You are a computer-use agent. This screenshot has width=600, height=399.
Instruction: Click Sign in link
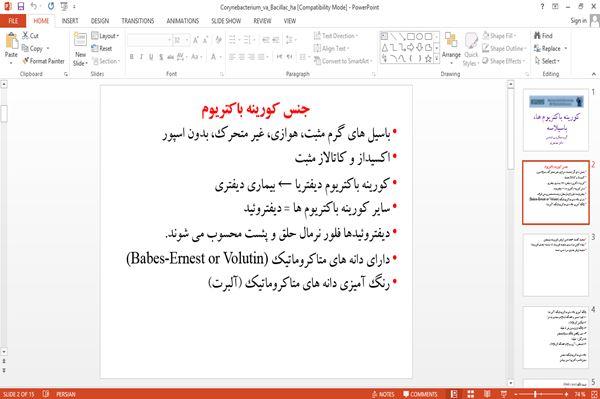point(578,21)
